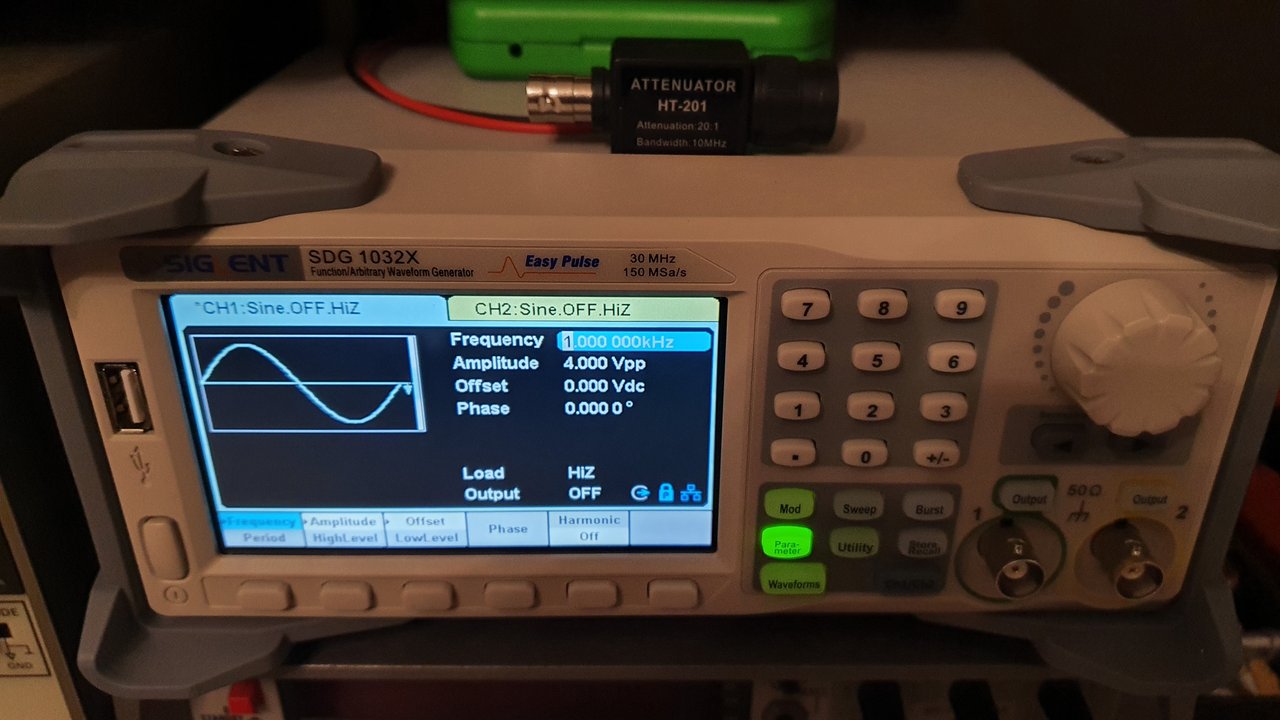Viewport: 1280px width, 720px height.
Task: Click the Load HiZ value
Action: (582, 473)
